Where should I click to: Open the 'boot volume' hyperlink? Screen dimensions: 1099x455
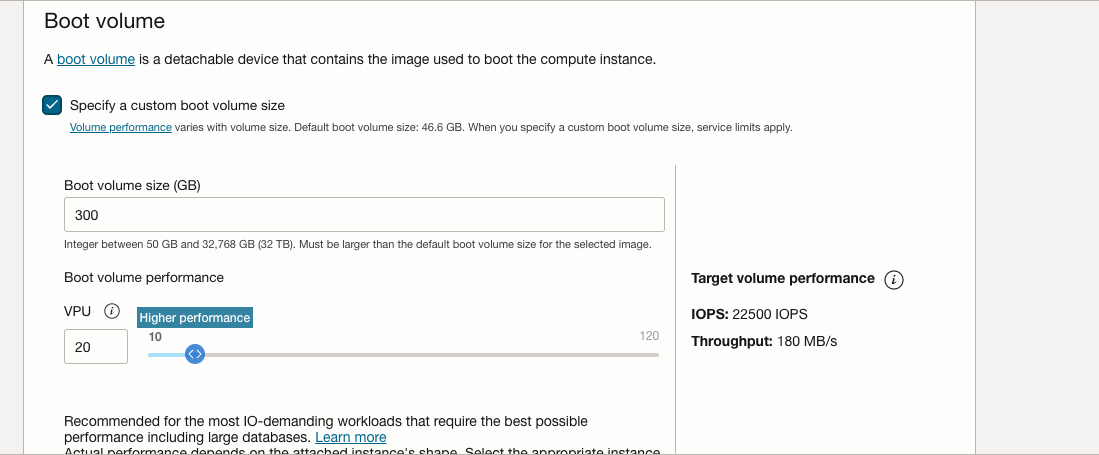[x=96, y=60]
